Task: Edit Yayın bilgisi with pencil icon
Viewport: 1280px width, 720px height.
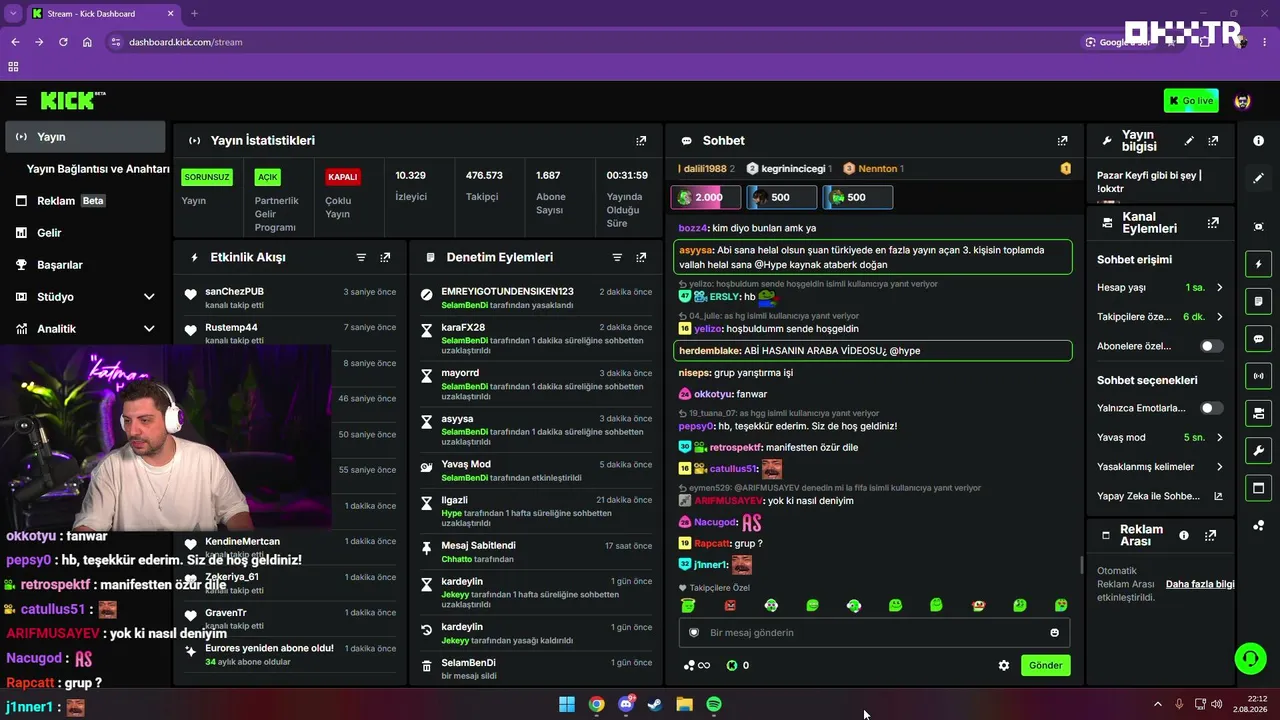Action: coord(1189,141)
